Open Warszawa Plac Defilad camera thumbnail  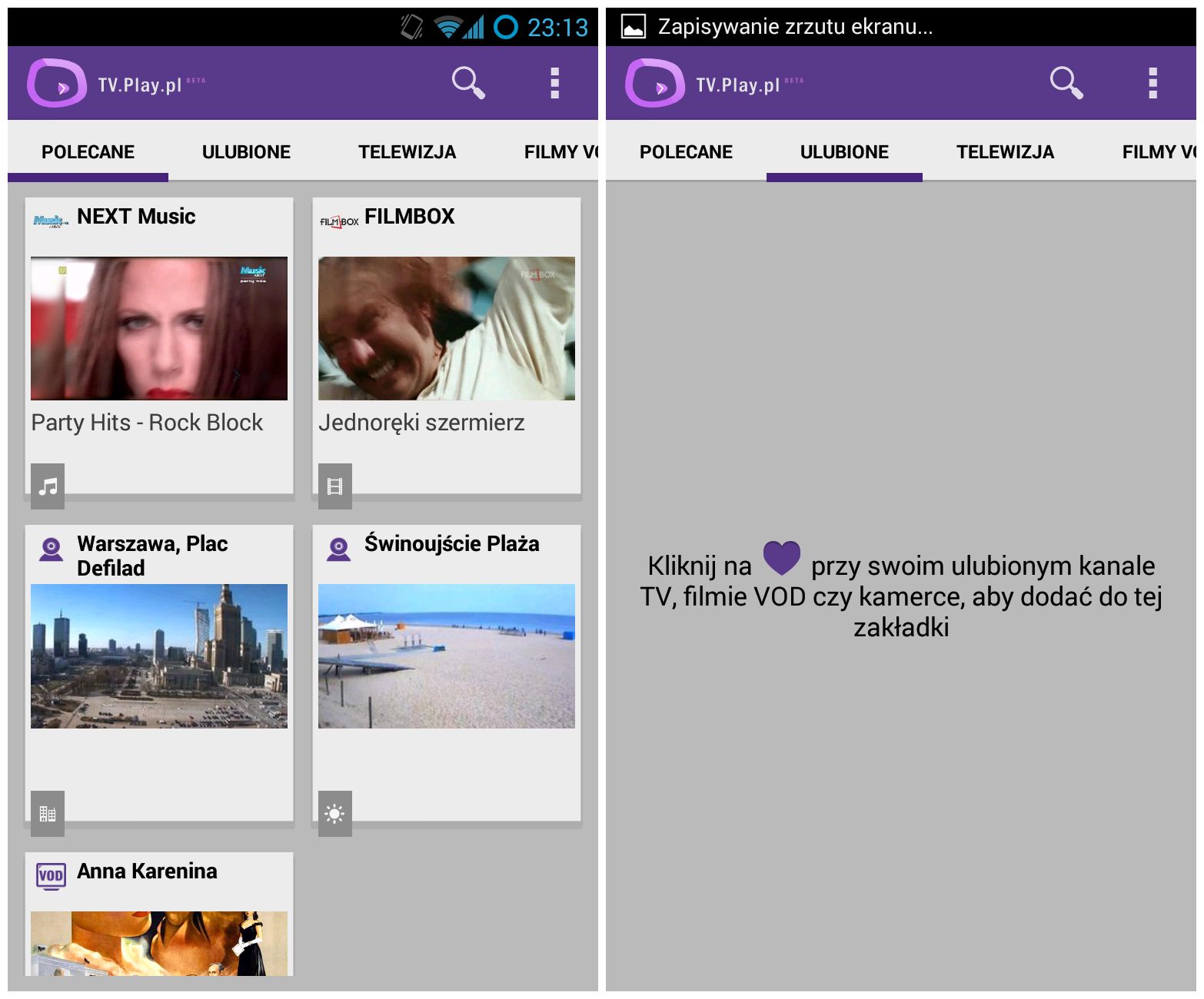[159, 656]
